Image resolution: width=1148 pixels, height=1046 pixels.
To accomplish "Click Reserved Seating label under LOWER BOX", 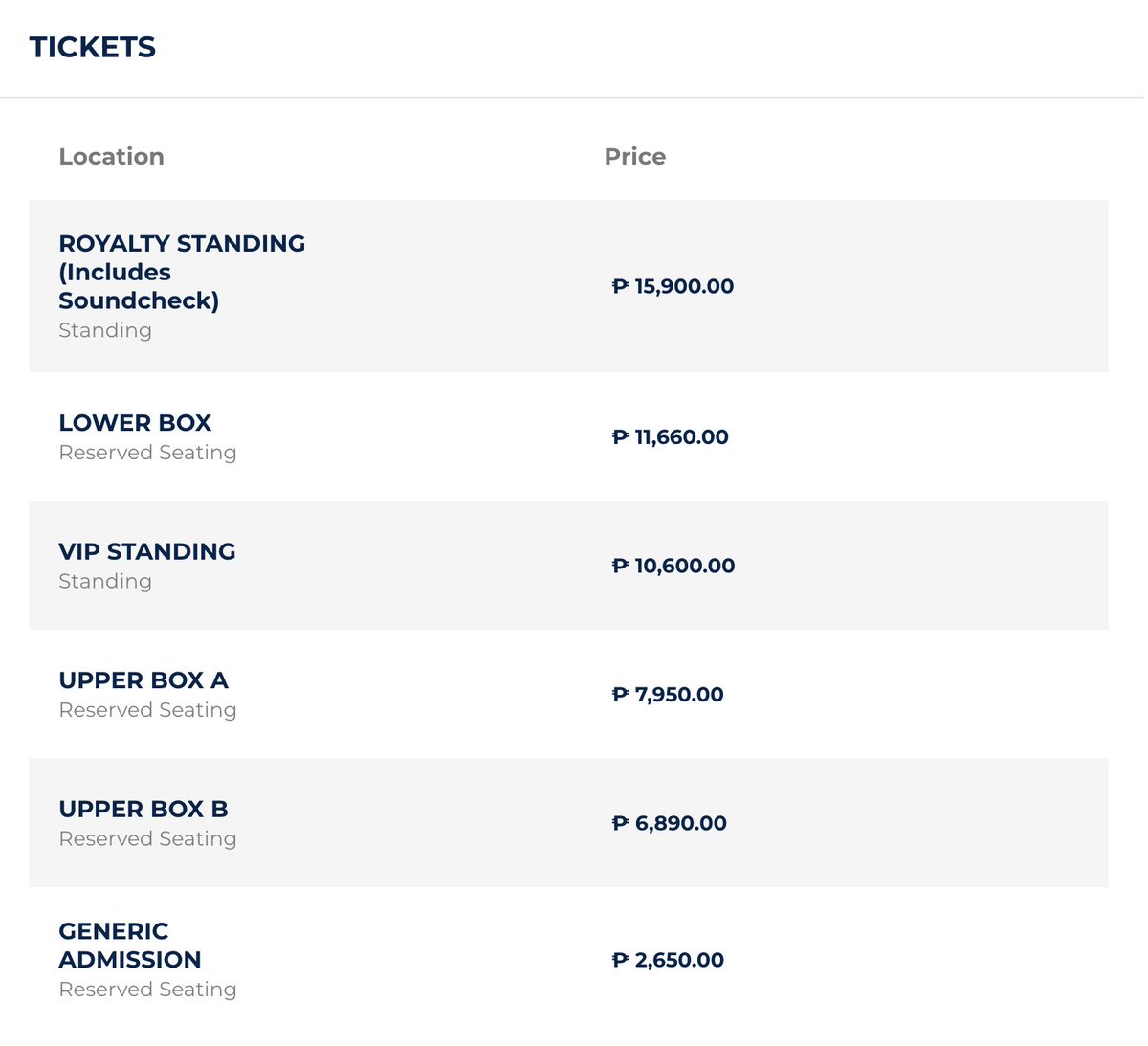I will [147, 453].
